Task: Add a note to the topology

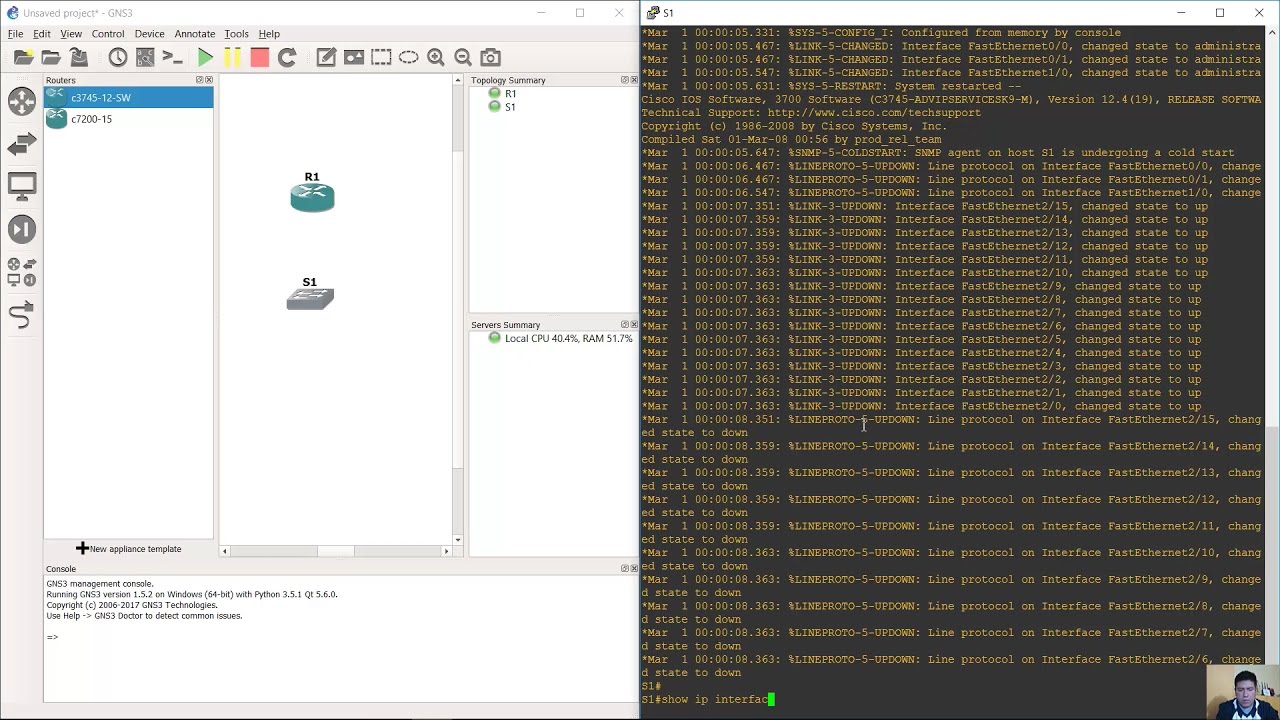Action: pos(326,58)
